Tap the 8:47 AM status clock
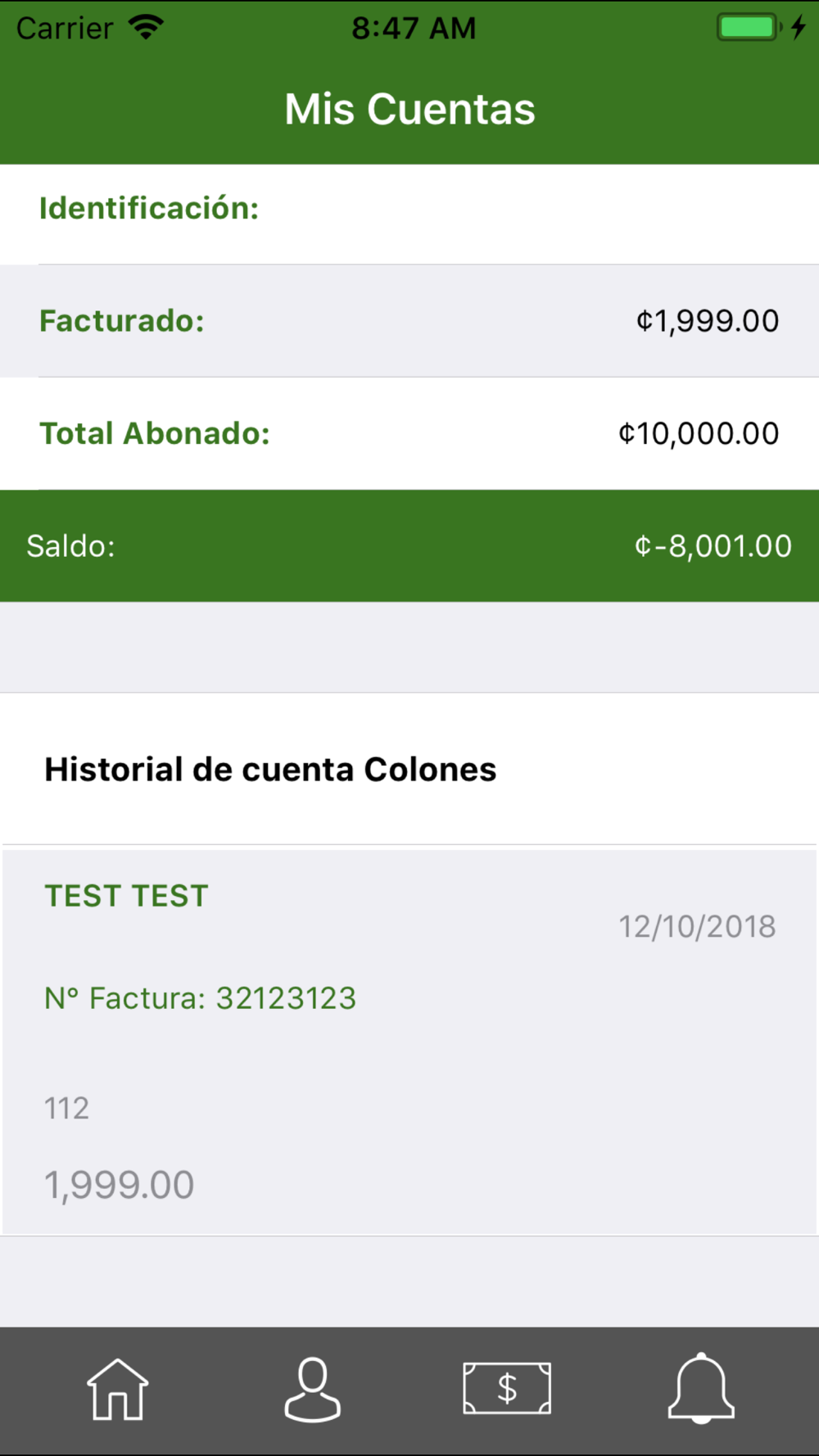Screen dimensions: 819x1456 [414, 29]
